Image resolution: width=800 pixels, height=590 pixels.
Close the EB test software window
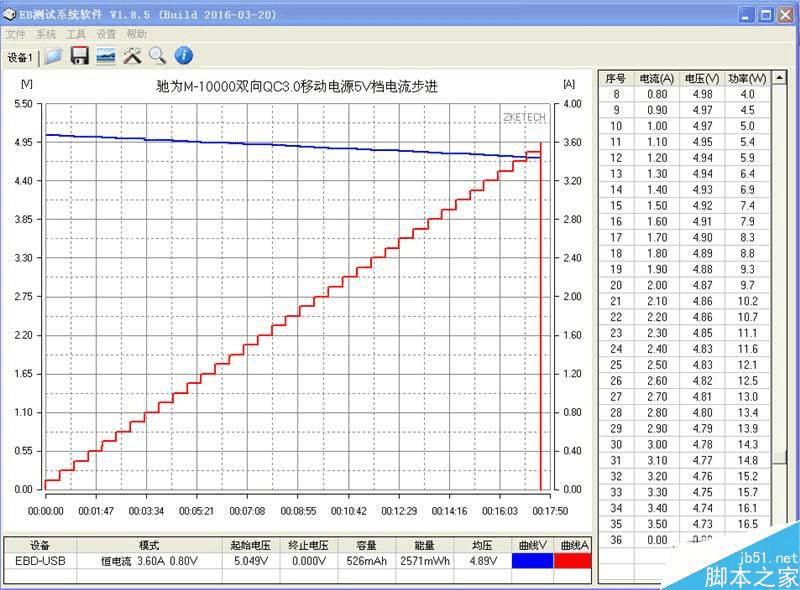[x=785, y=15]
